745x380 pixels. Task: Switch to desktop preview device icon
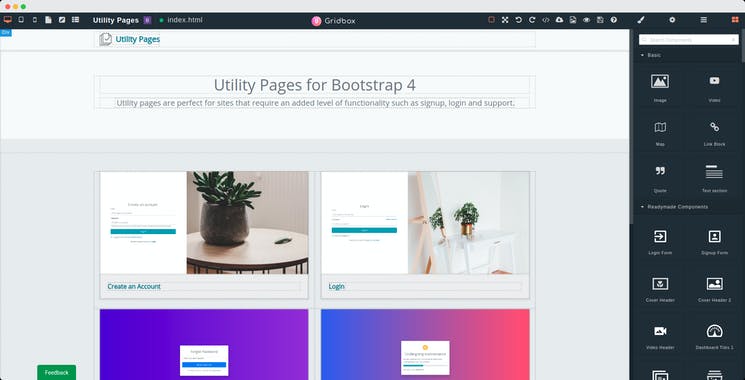(x=7, y=20)
